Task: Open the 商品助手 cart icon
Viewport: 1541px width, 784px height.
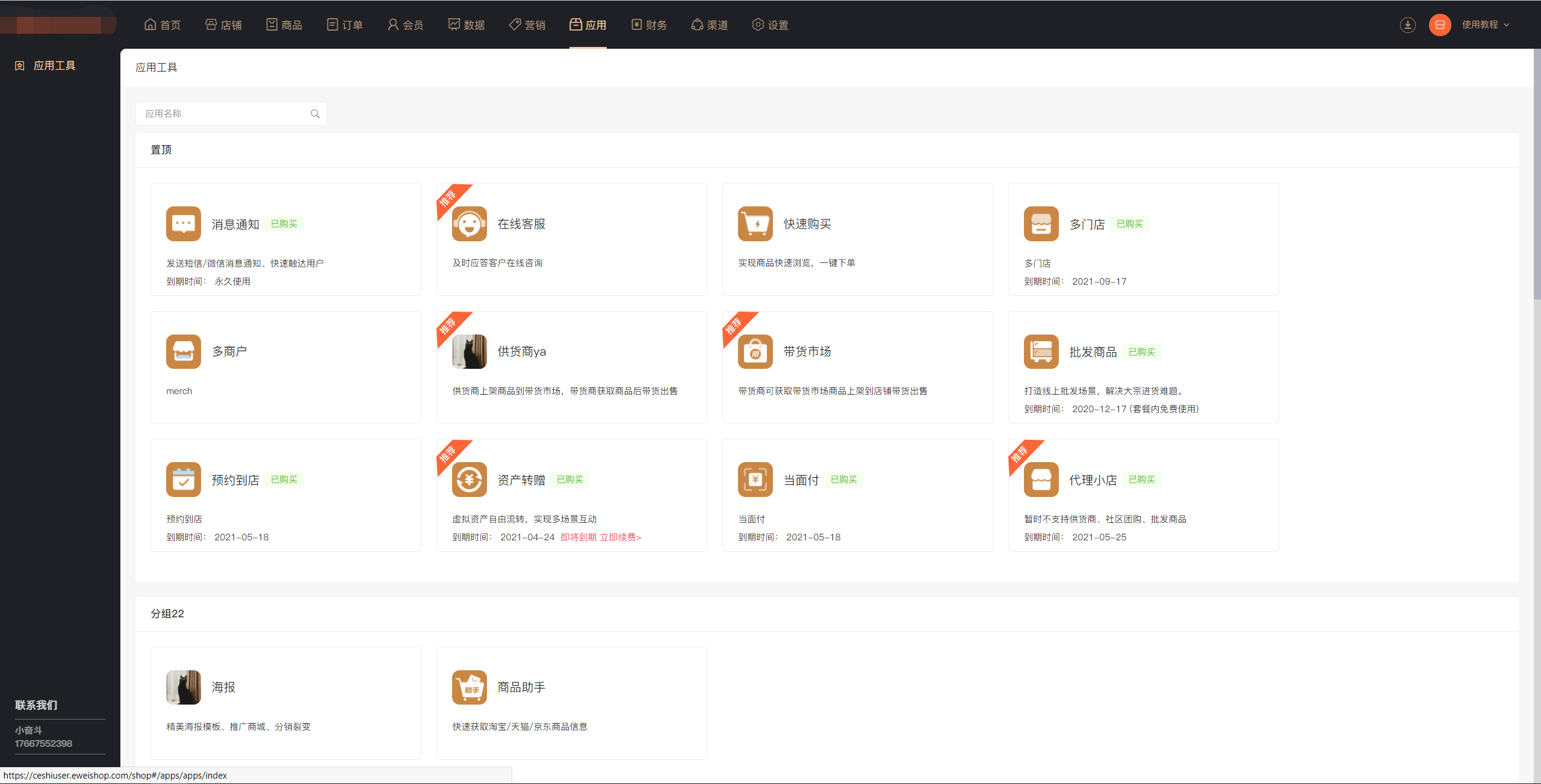Action: click(x=470, y=687)
